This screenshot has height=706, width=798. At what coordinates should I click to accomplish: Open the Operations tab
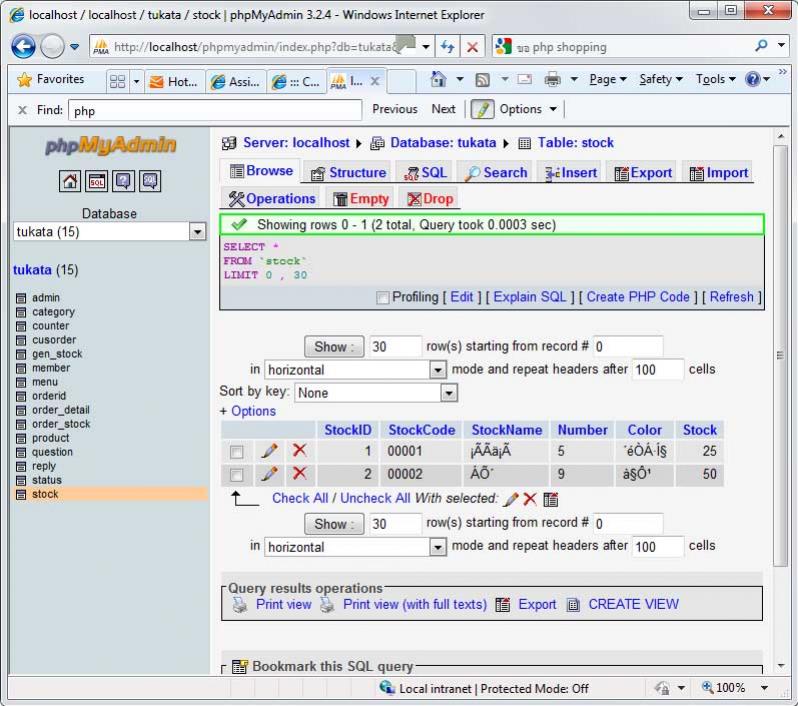point(272,199)
